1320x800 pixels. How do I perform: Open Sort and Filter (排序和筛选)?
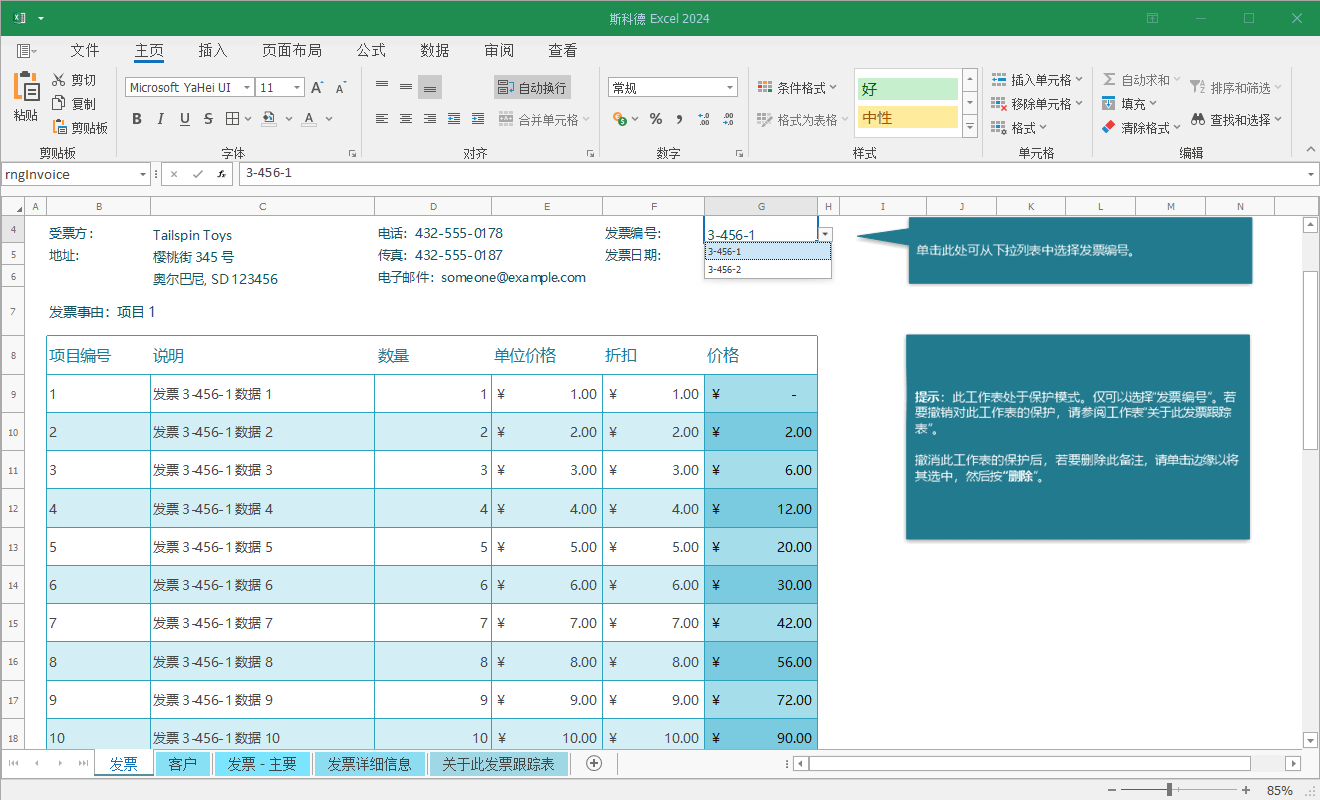pos(1236,88)
